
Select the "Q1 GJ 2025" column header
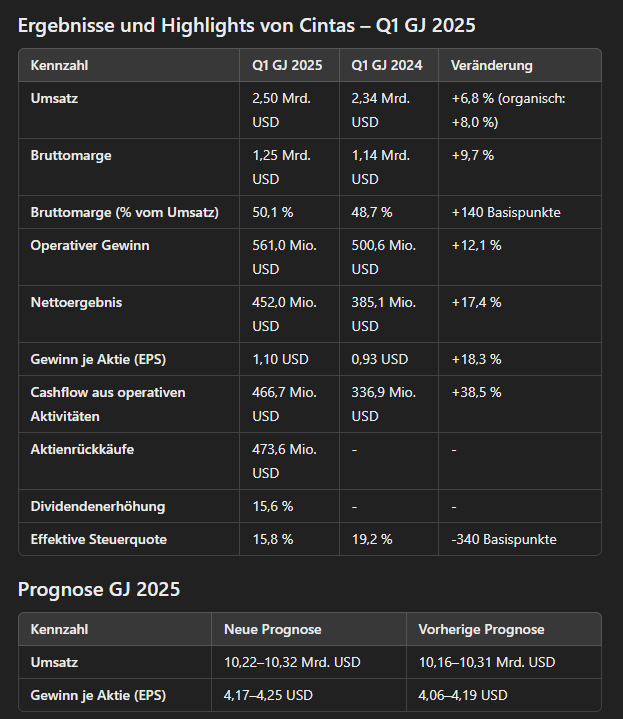tap(288, 66)
